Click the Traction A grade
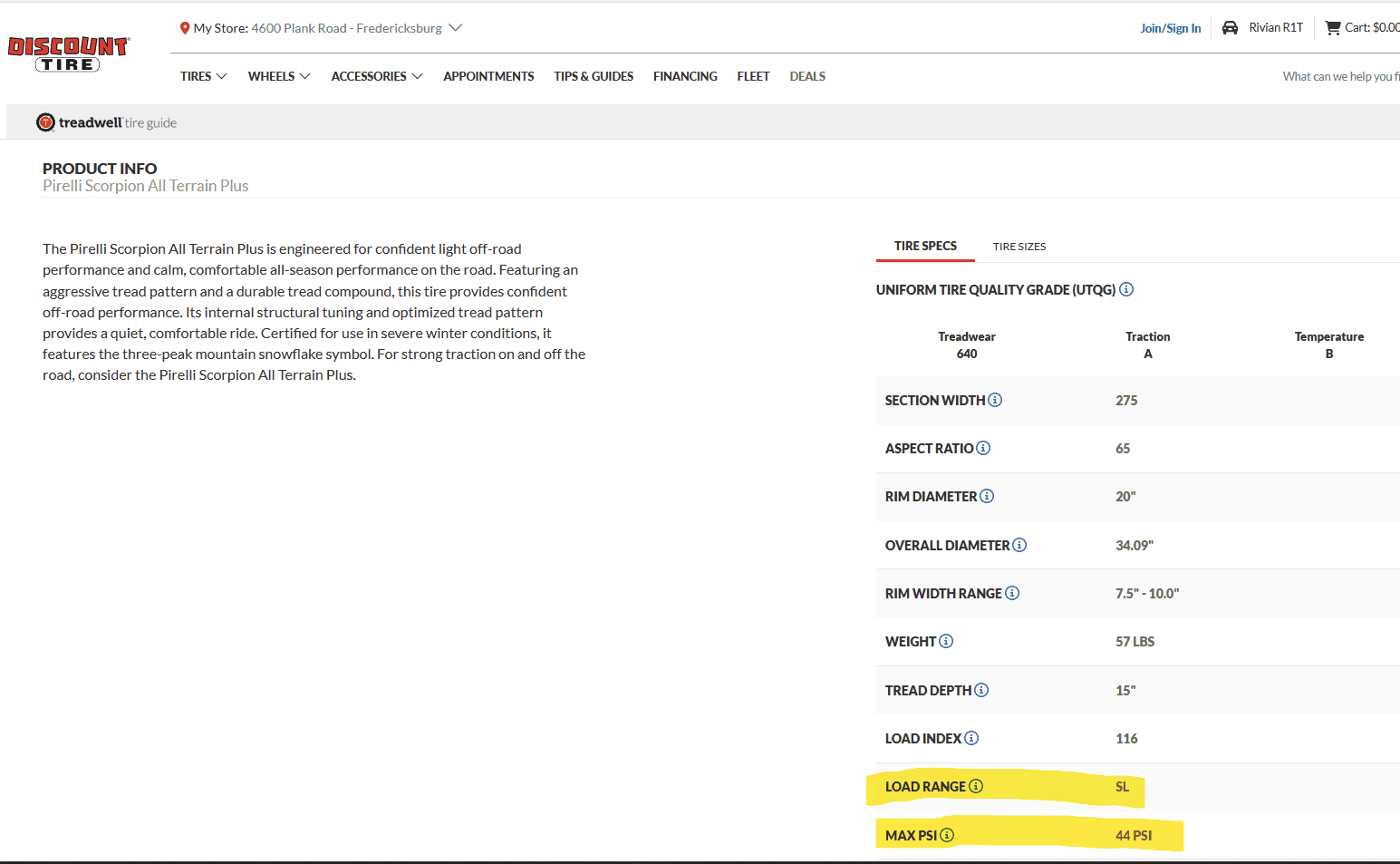Screen dimensions: 1400x864 (x=1148, y=354)
